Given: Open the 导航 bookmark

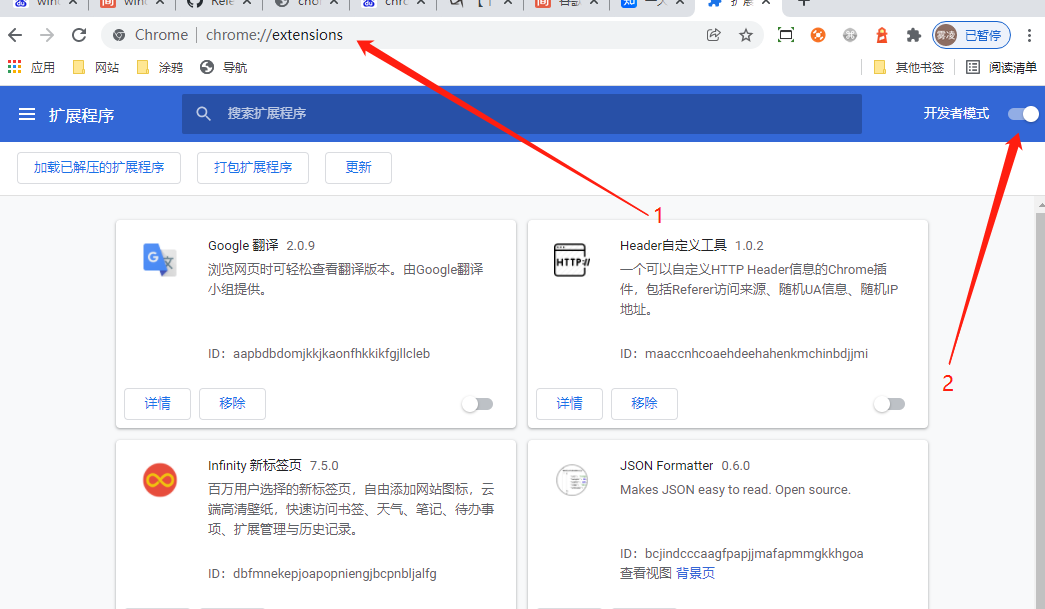Looking at the screenshot, I should coord(224,67).
